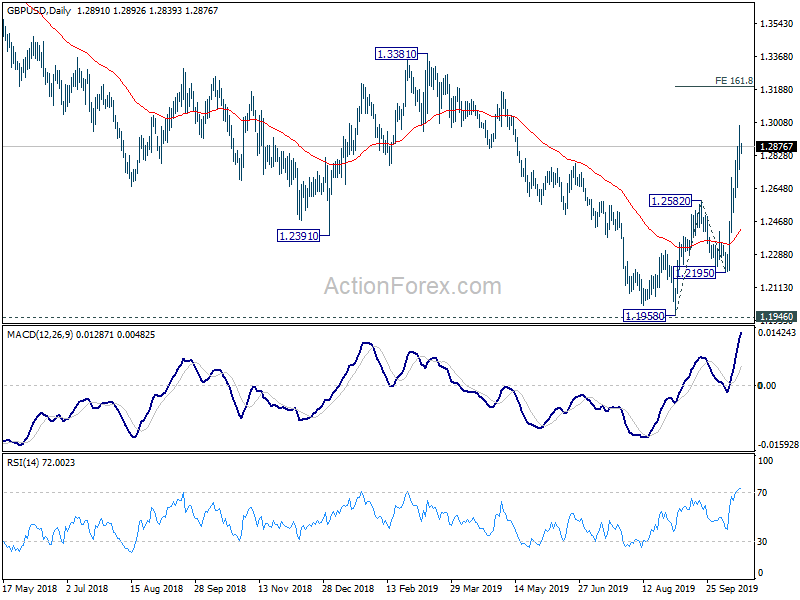Click the 29 Mar 2019 date label
Viewport: 800px width, 600px height.
point(477,588)
